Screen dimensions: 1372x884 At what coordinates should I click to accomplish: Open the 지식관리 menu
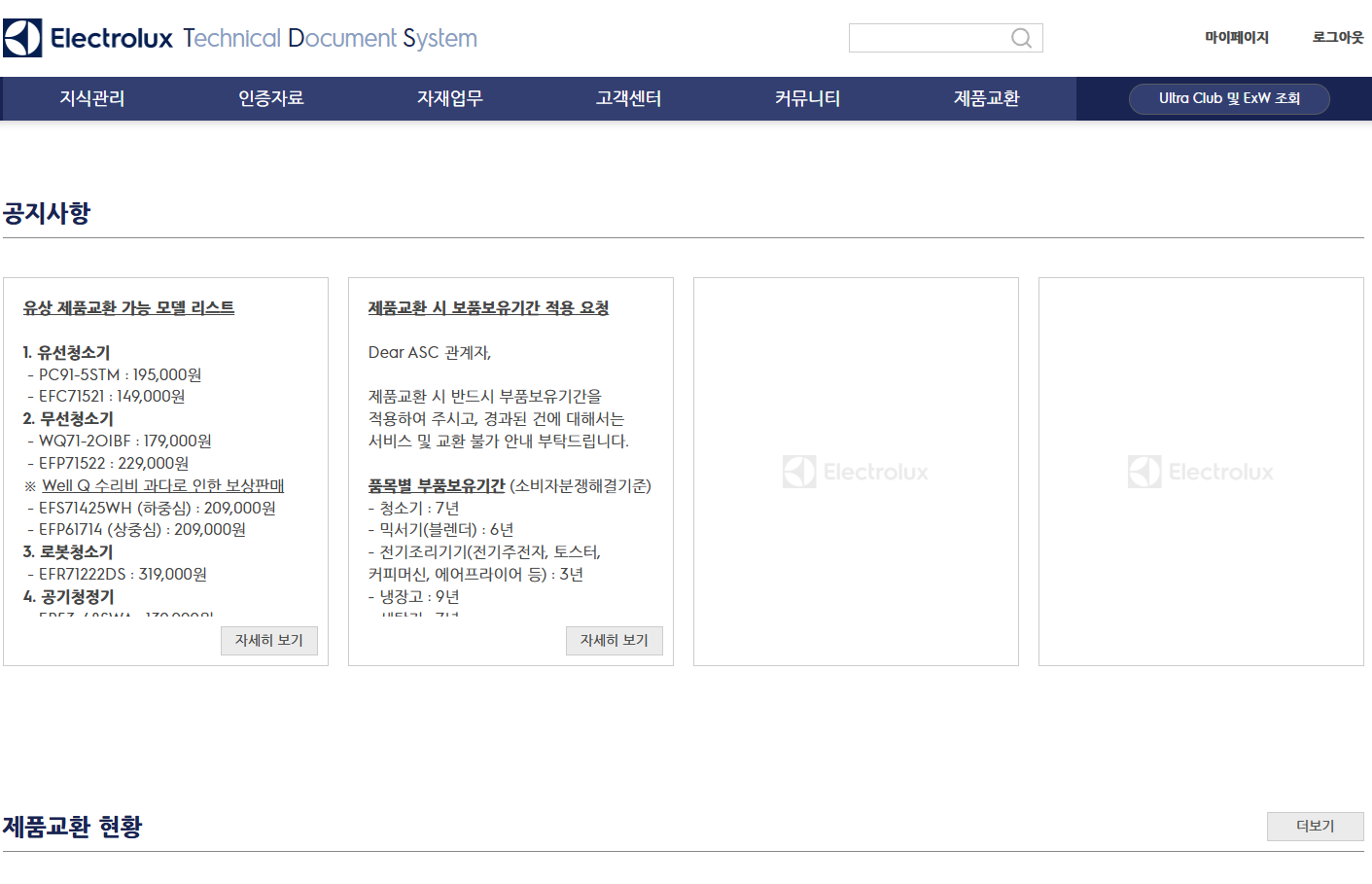[x=91, y=98]
